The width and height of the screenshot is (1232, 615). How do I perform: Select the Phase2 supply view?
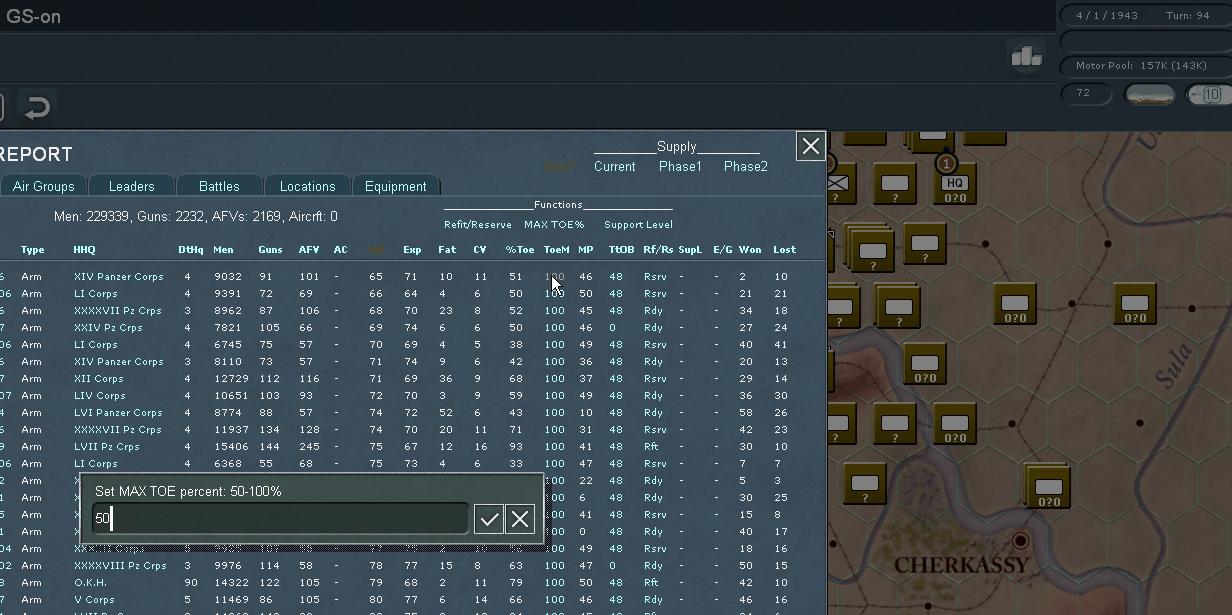point(746,167)
